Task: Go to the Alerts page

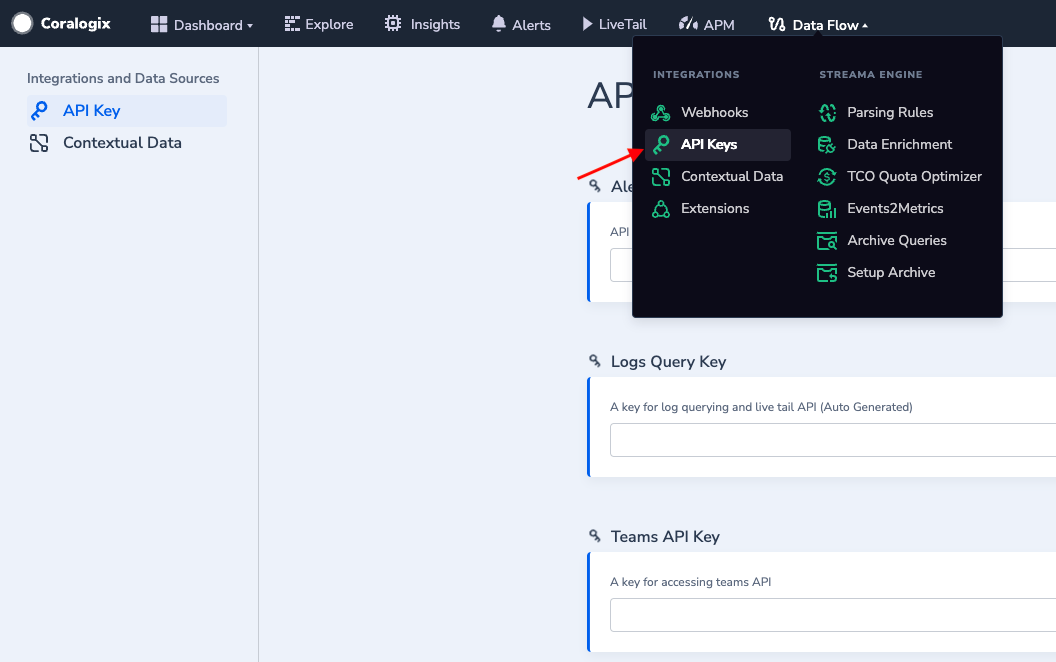Action: tap(521, 25)
